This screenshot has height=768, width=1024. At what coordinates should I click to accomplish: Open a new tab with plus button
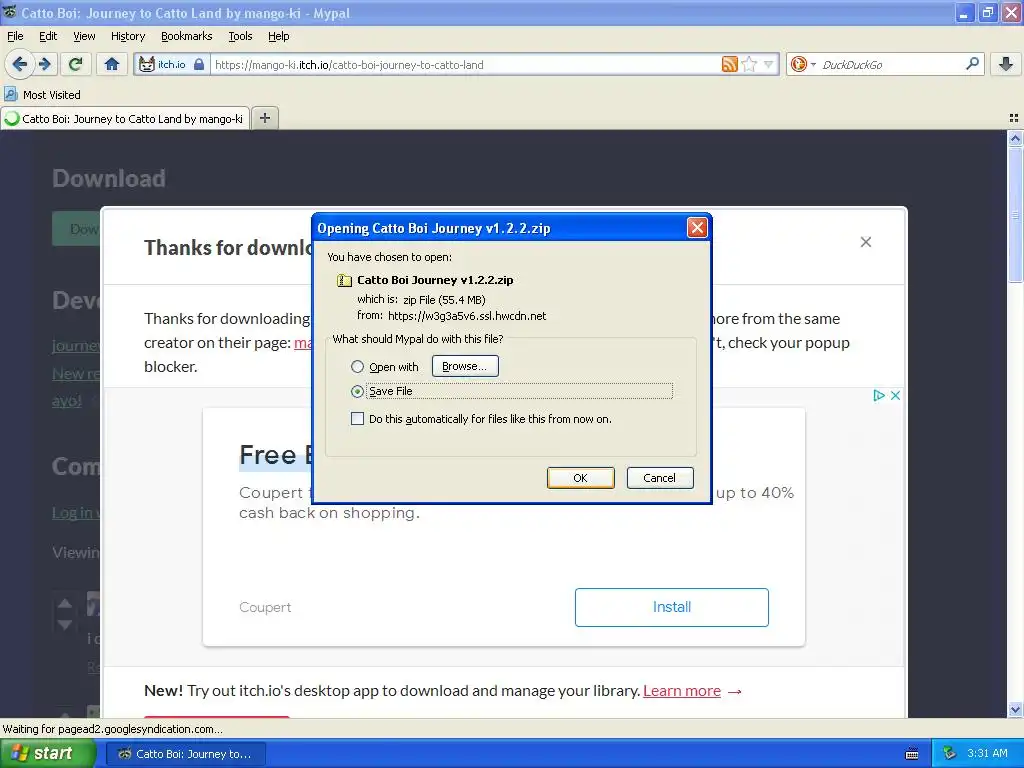tap(264, 118)
